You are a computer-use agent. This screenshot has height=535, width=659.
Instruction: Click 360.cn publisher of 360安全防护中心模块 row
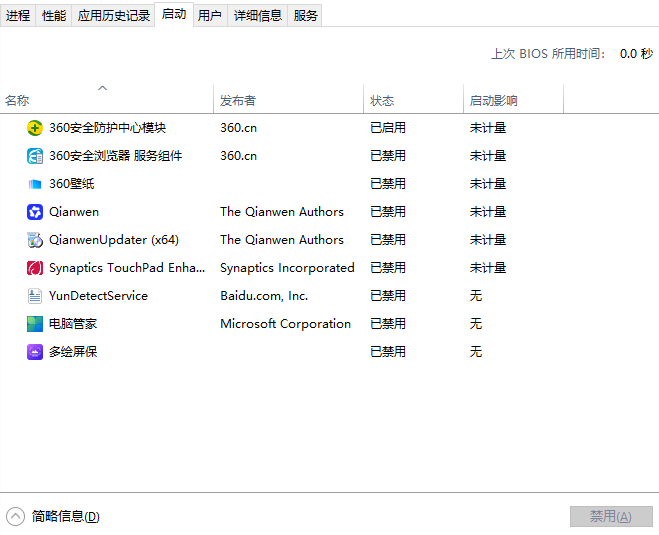coord(238,128)
